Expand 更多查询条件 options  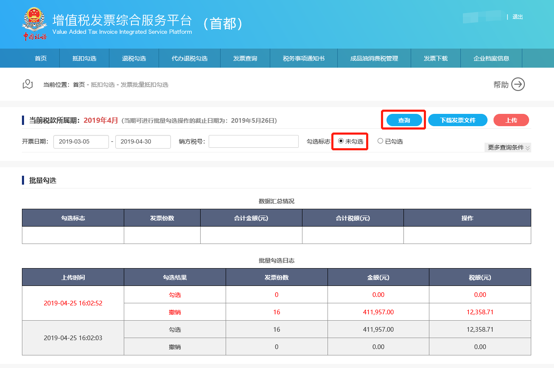click(x=508, y=147)
